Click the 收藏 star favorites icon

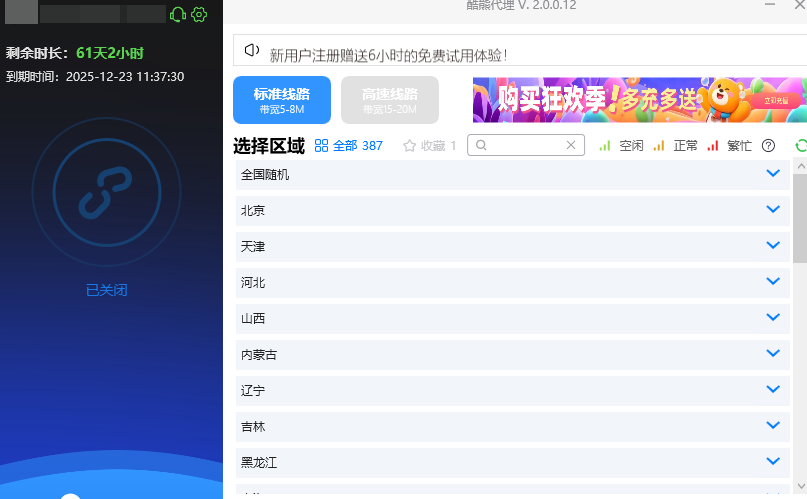[409, 146]
